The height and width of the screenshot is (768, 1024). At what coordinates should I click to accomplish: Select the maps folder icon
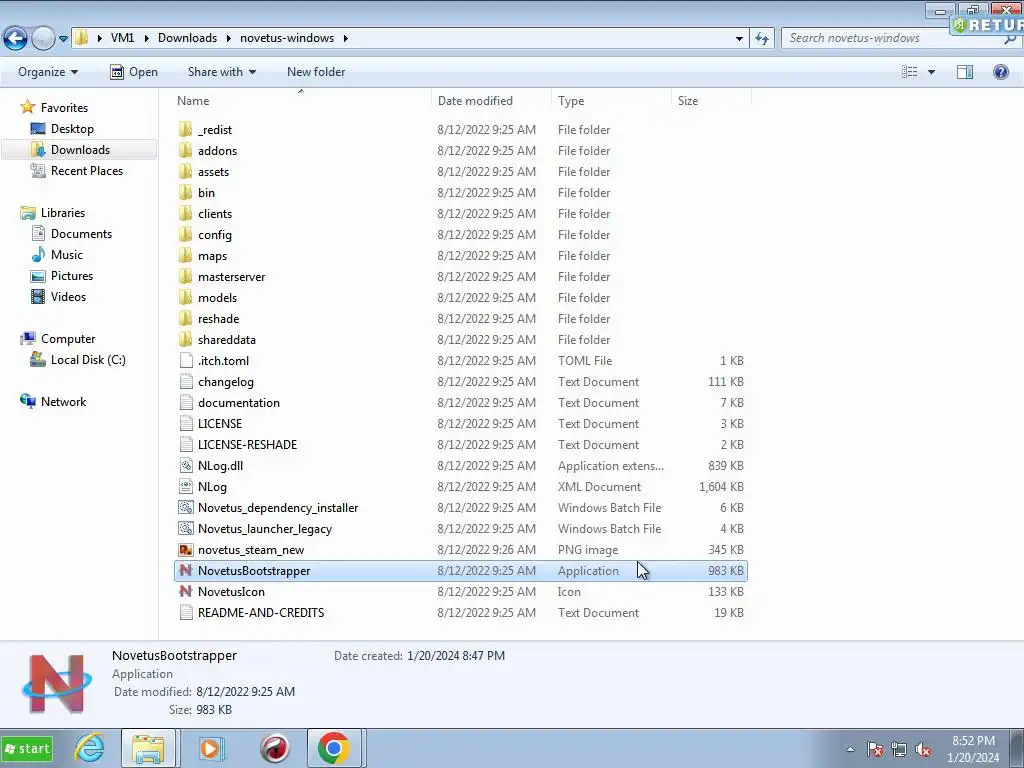click(185, 255)
